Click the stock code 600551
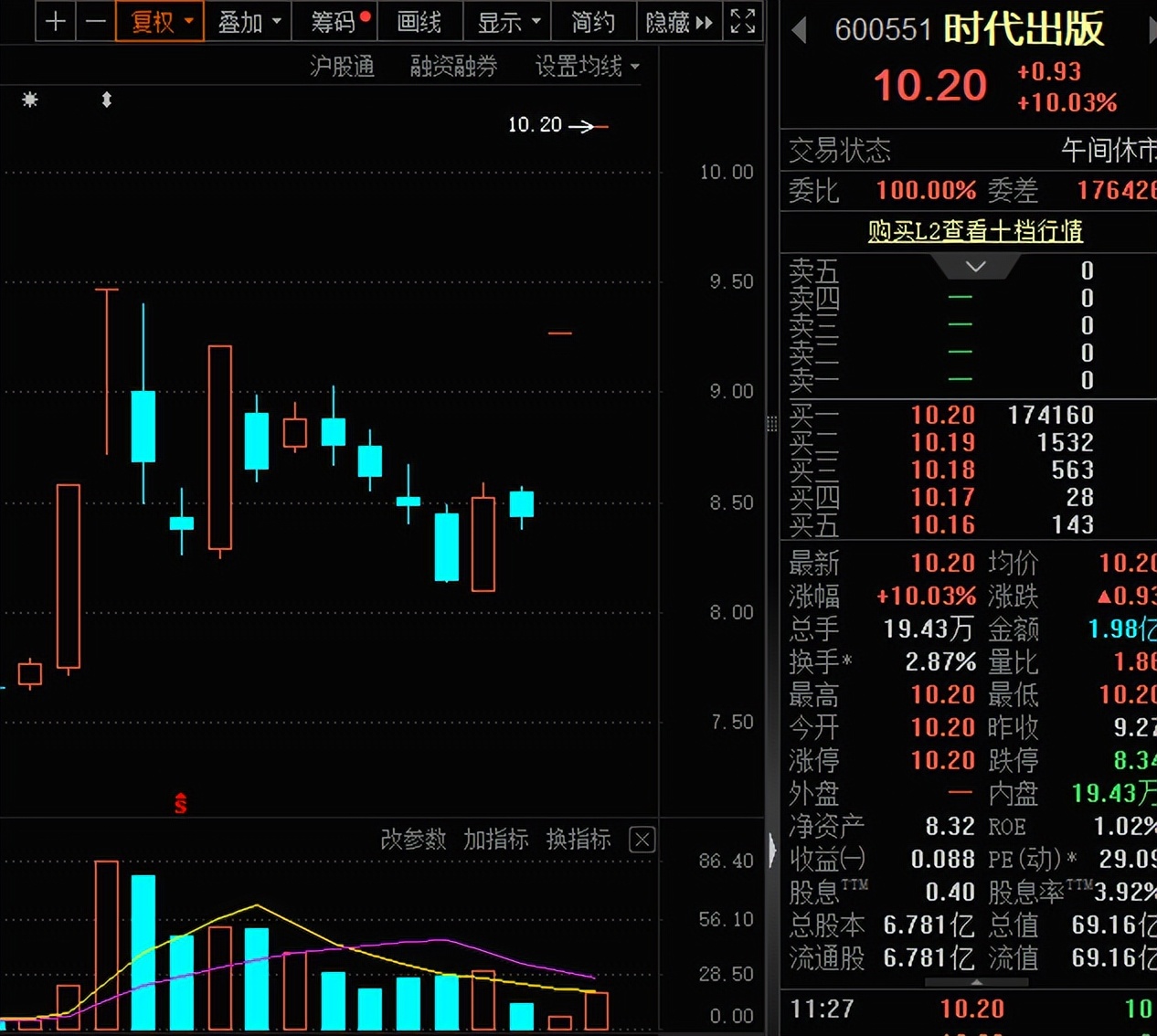Viewport: 1157px width, 1036px height. coord(883,31)
